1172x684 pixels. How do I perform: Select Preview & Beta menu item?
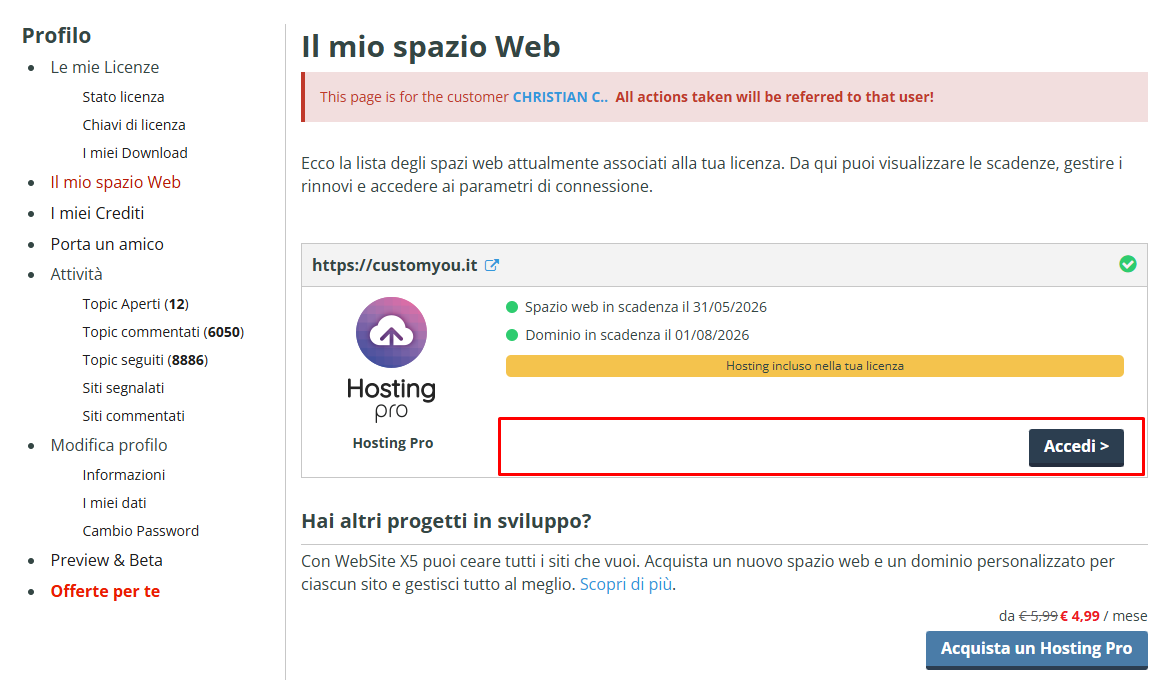[x=106, y=560]
